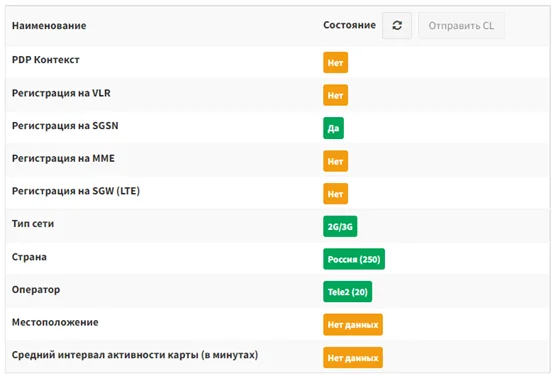The width and height of the screenshot is (553, 376).
Task: Click the Состояние column header
Action: 350,25
